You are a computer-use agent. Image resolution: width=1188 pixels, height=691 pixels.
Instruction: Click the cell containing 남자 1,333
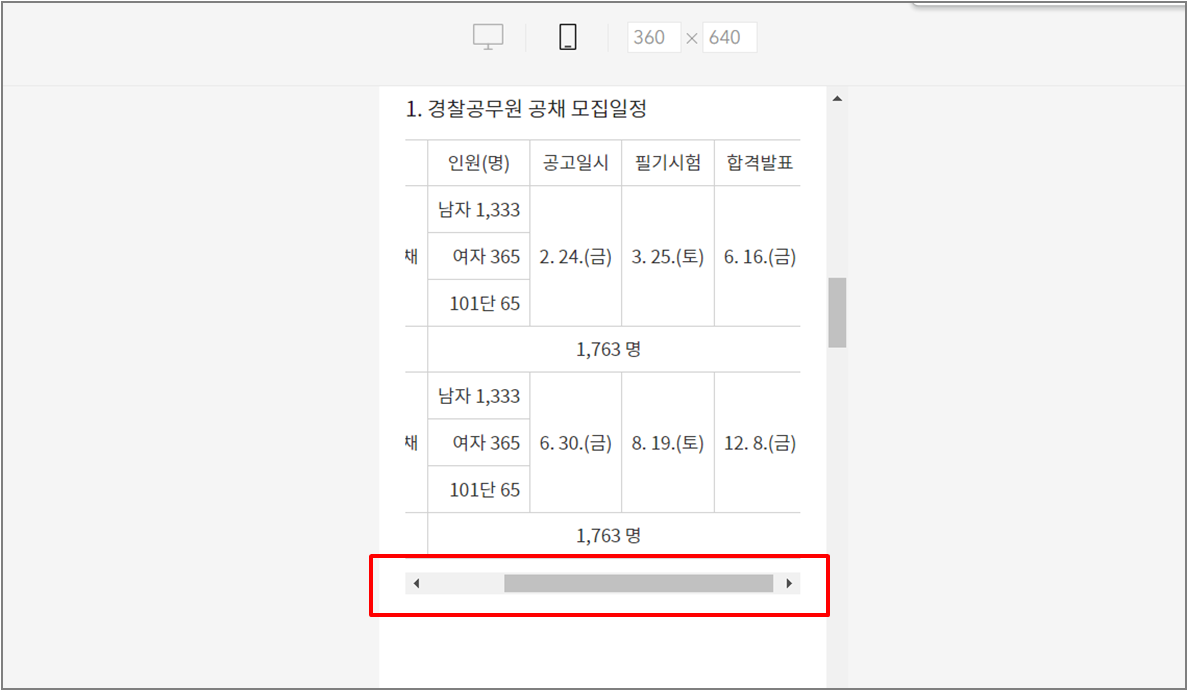tap(478, 210)
